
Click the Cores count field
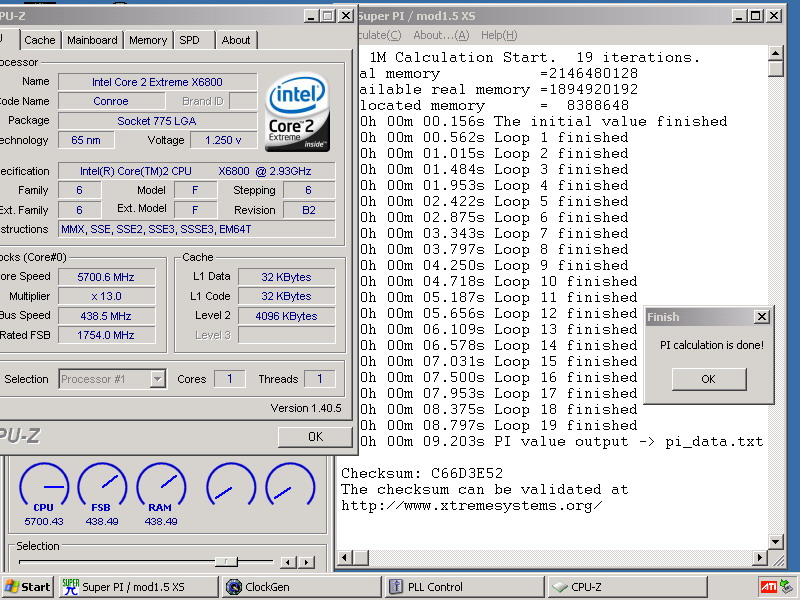230,379
